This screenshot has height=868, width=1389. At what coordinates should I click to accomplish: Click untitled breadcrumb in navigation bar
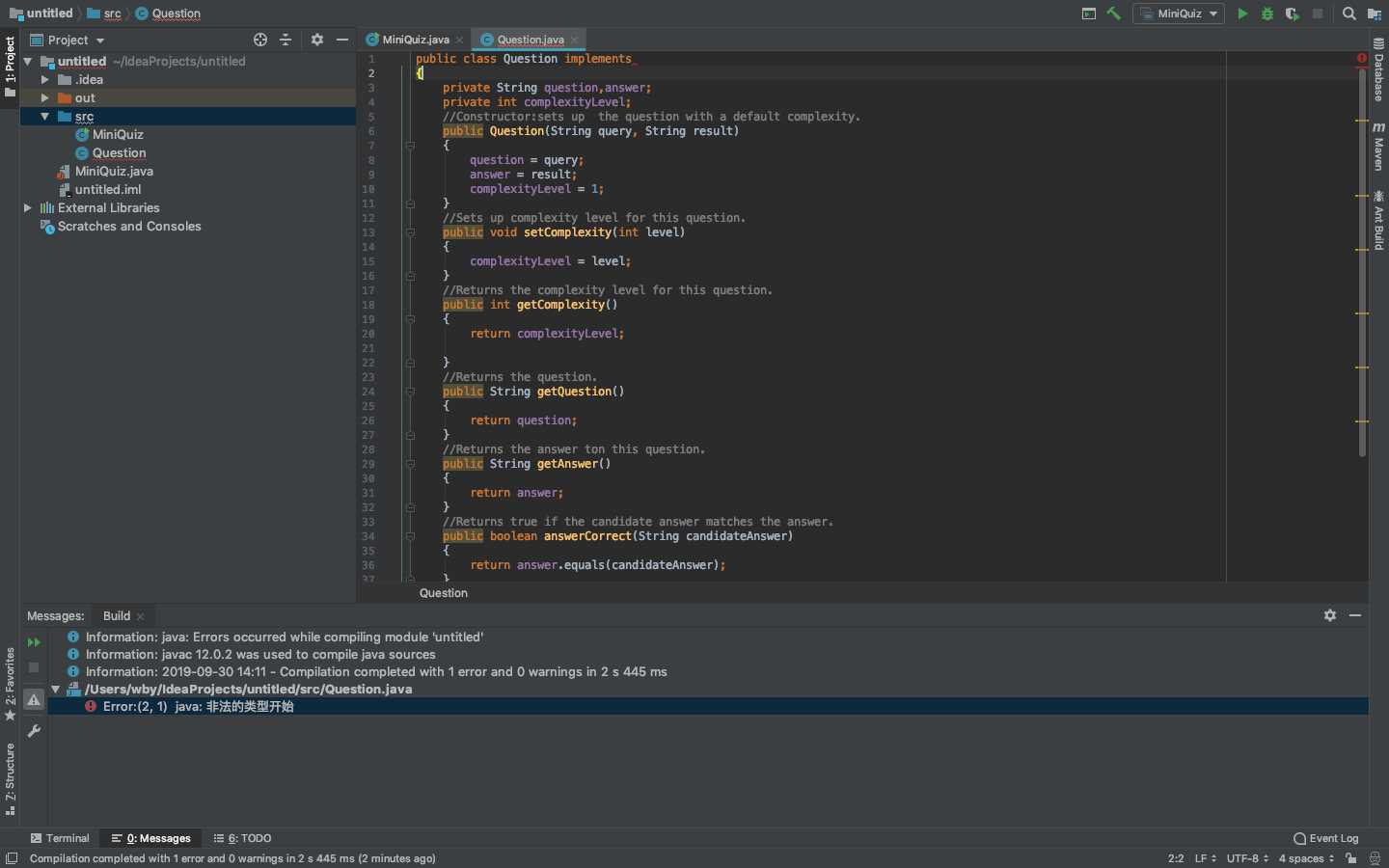(x=42, y=14)
